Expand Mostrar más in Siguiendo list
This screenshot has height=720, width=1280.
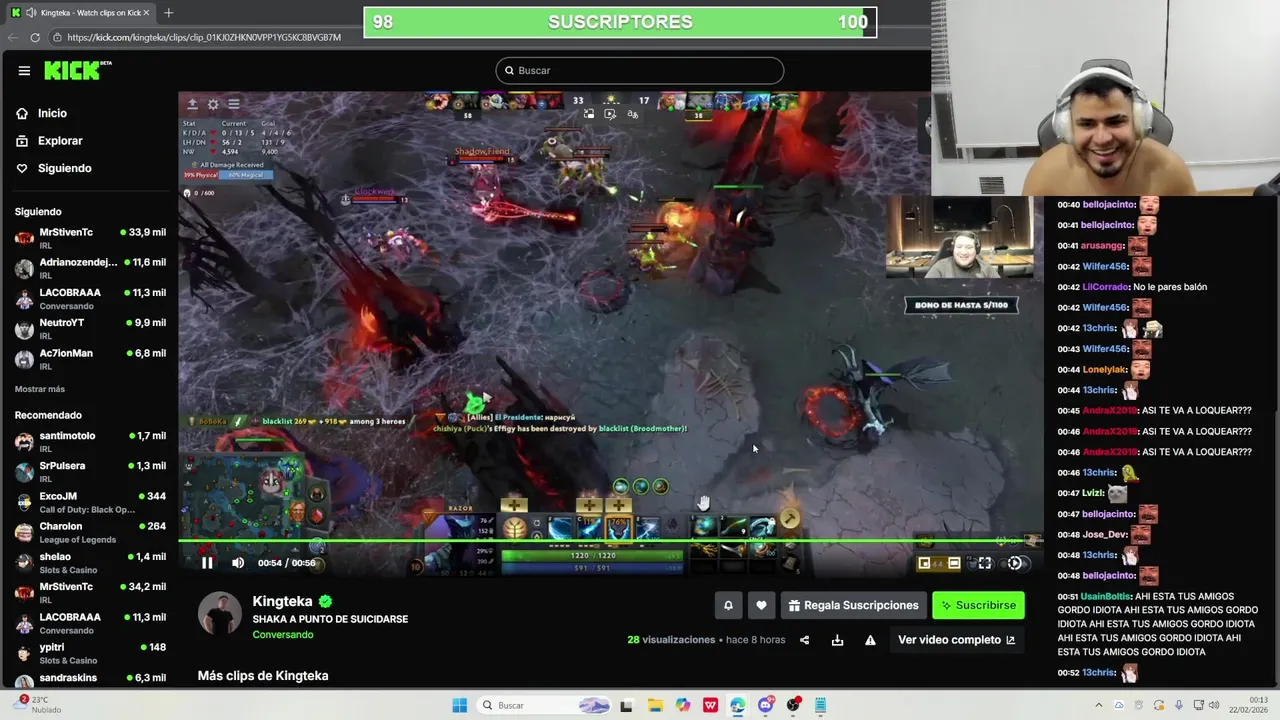pos(40,389)
